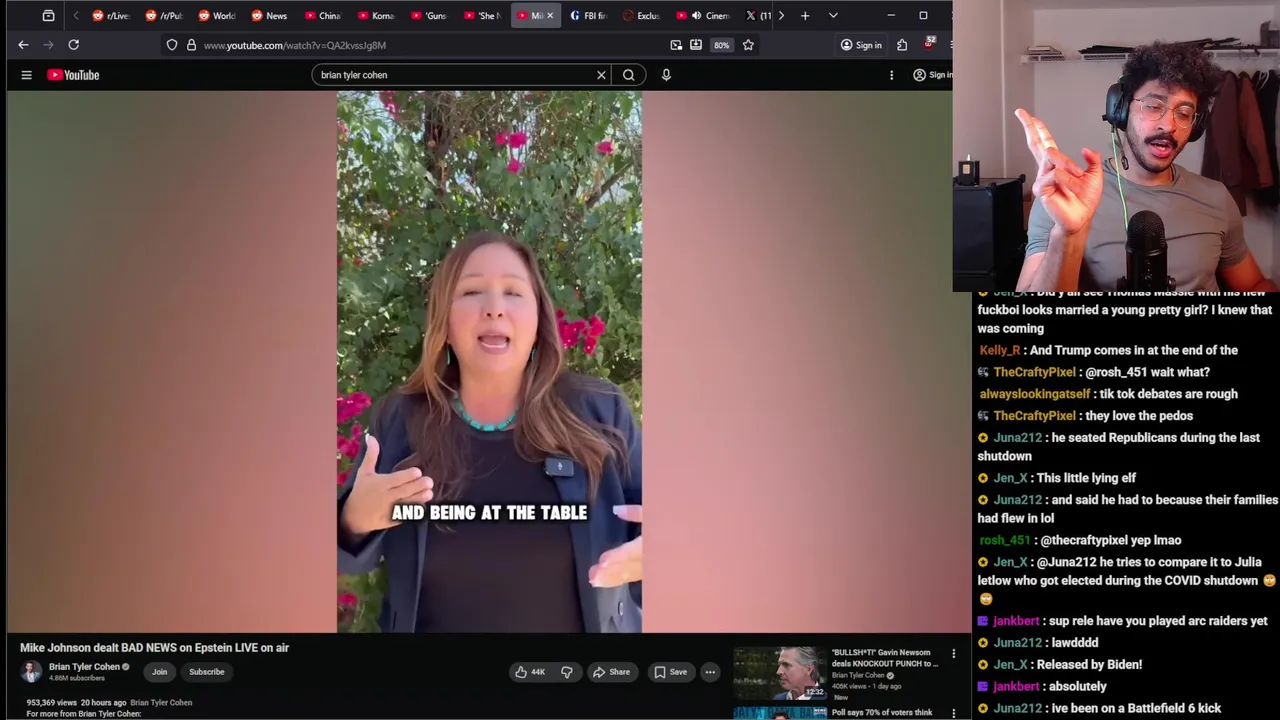Click rosh_451 username in chat
This screenshot has height=720, width=1280.
coord(1004,540)
